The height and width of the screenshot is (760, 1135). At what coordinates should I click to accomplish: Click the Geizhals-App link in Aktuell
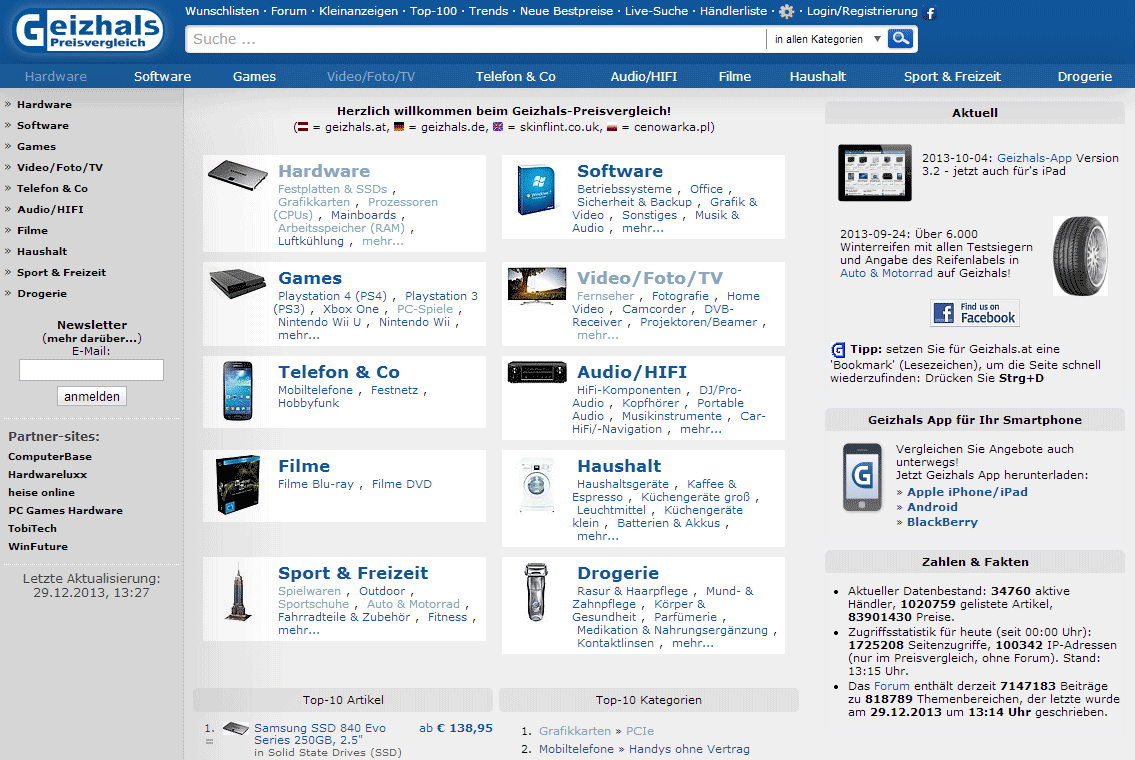(x=1034, y=158)
